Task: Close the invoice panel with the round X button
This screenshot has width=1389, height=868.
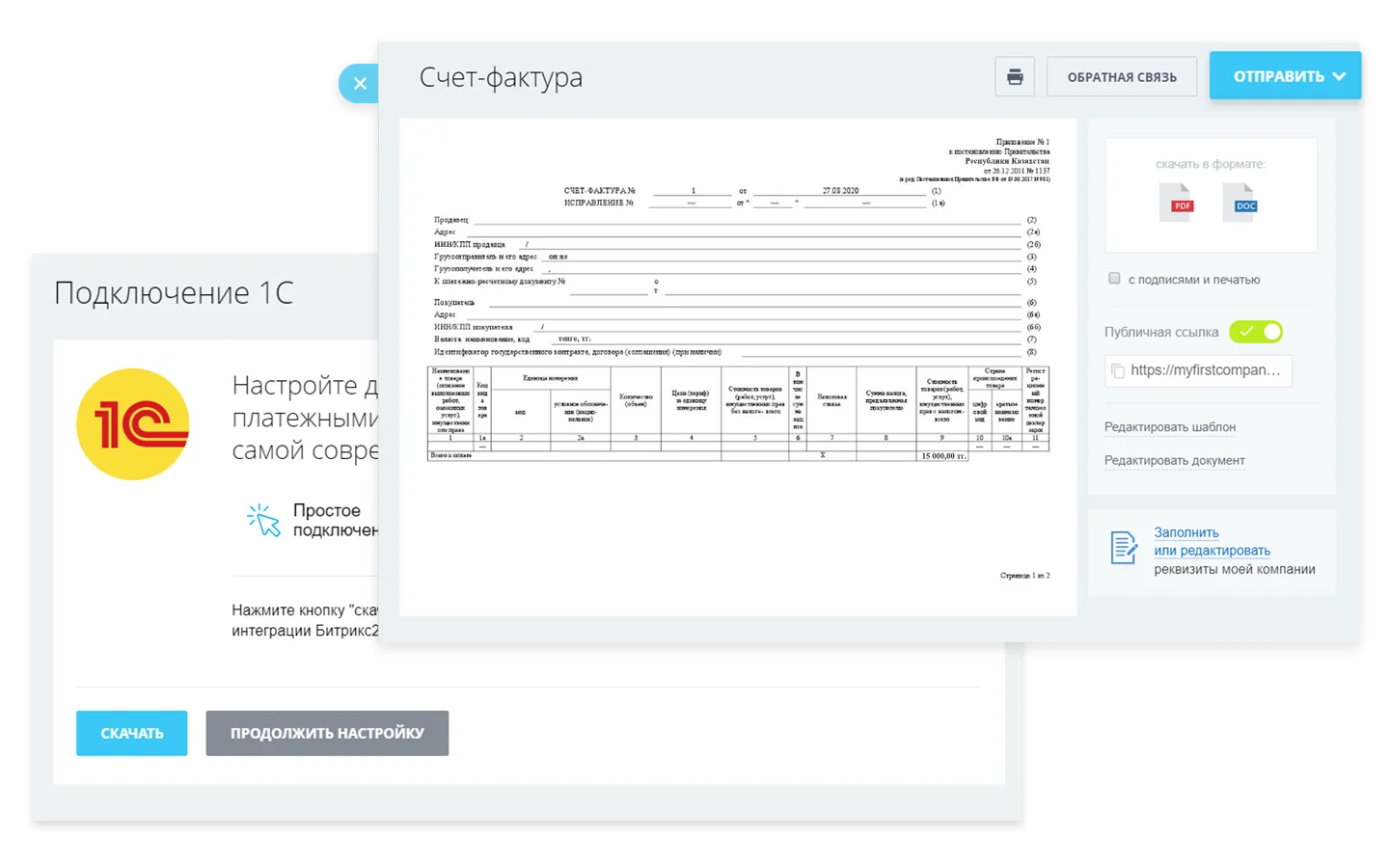Action: pos(360,84)
